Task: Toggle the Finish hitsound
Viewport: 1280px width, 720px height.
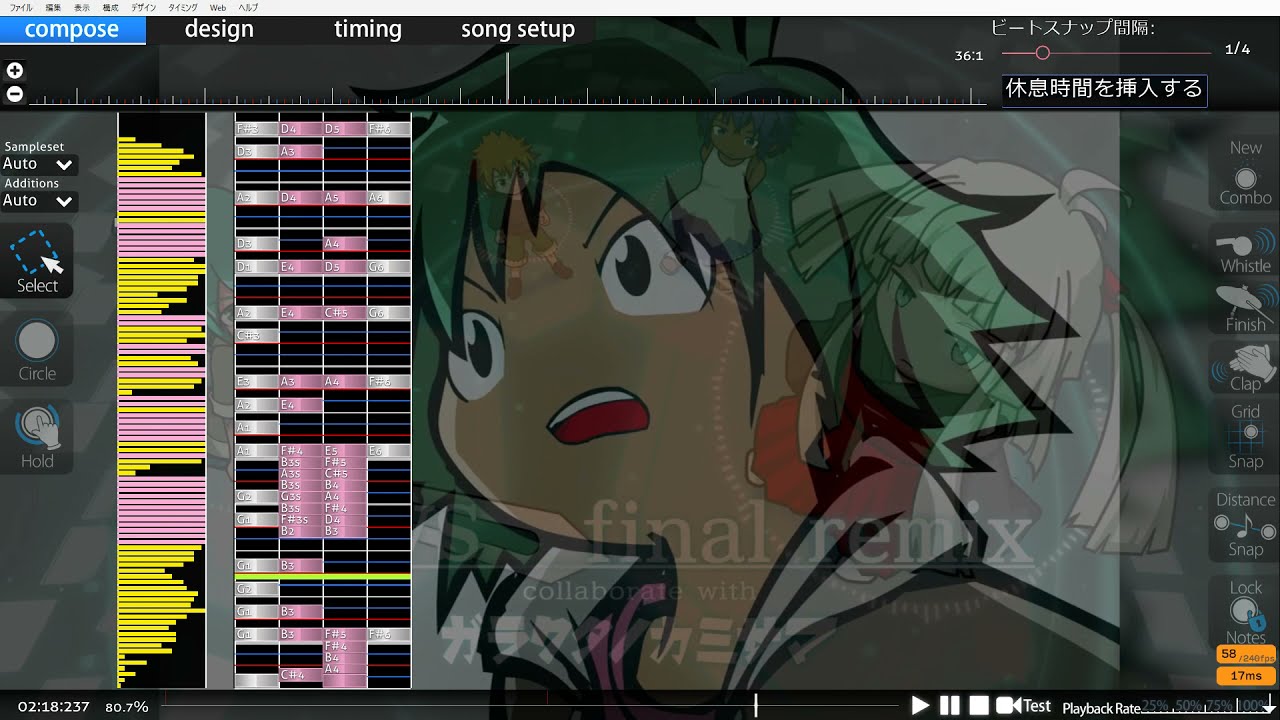Action: [1245, 309]
